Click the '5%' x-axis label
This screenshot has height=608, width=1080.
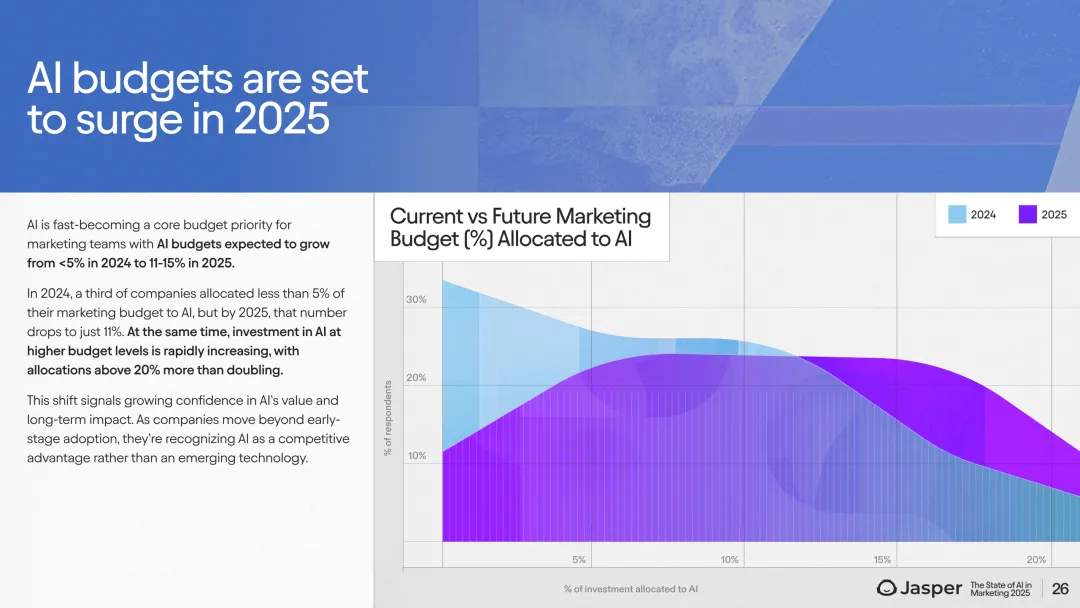(579, 560)
